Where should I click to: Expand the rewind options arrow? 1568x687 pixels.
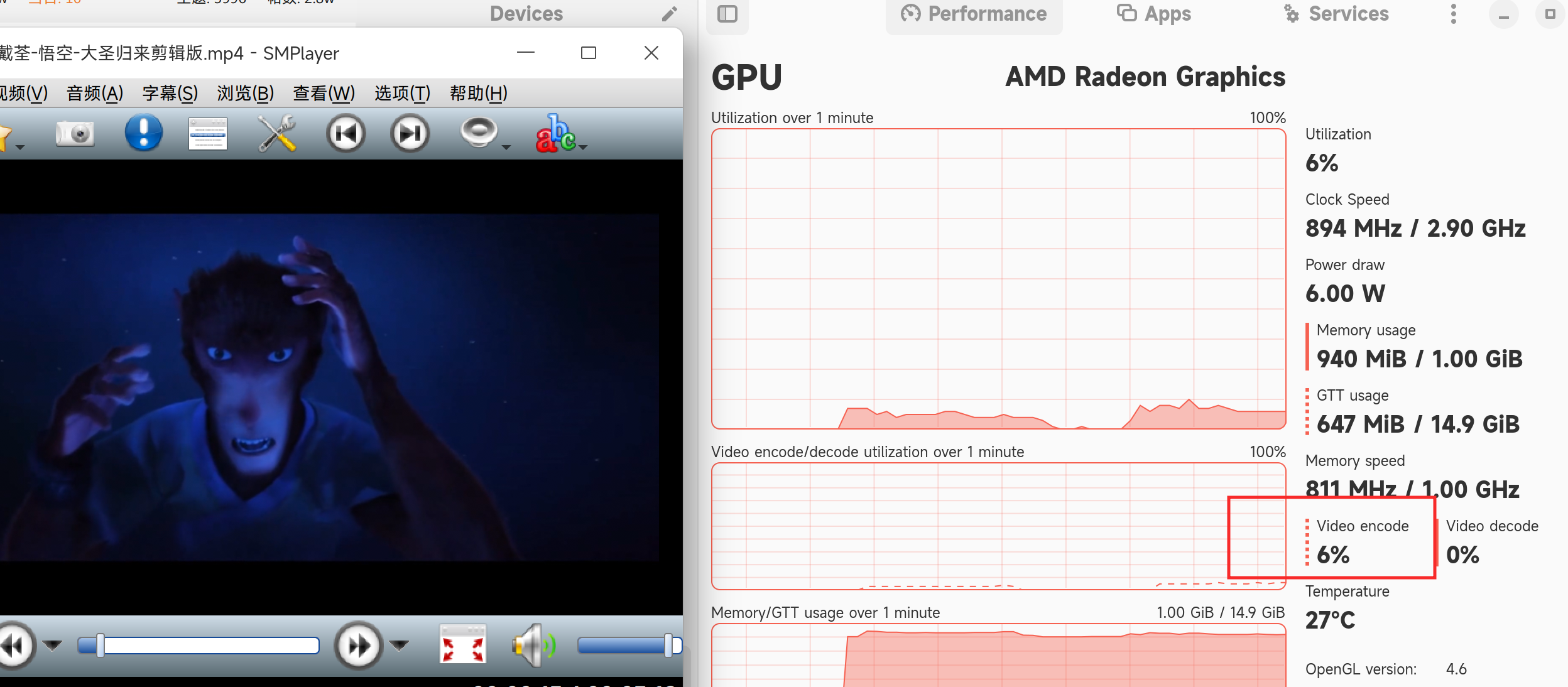point(53,644)
